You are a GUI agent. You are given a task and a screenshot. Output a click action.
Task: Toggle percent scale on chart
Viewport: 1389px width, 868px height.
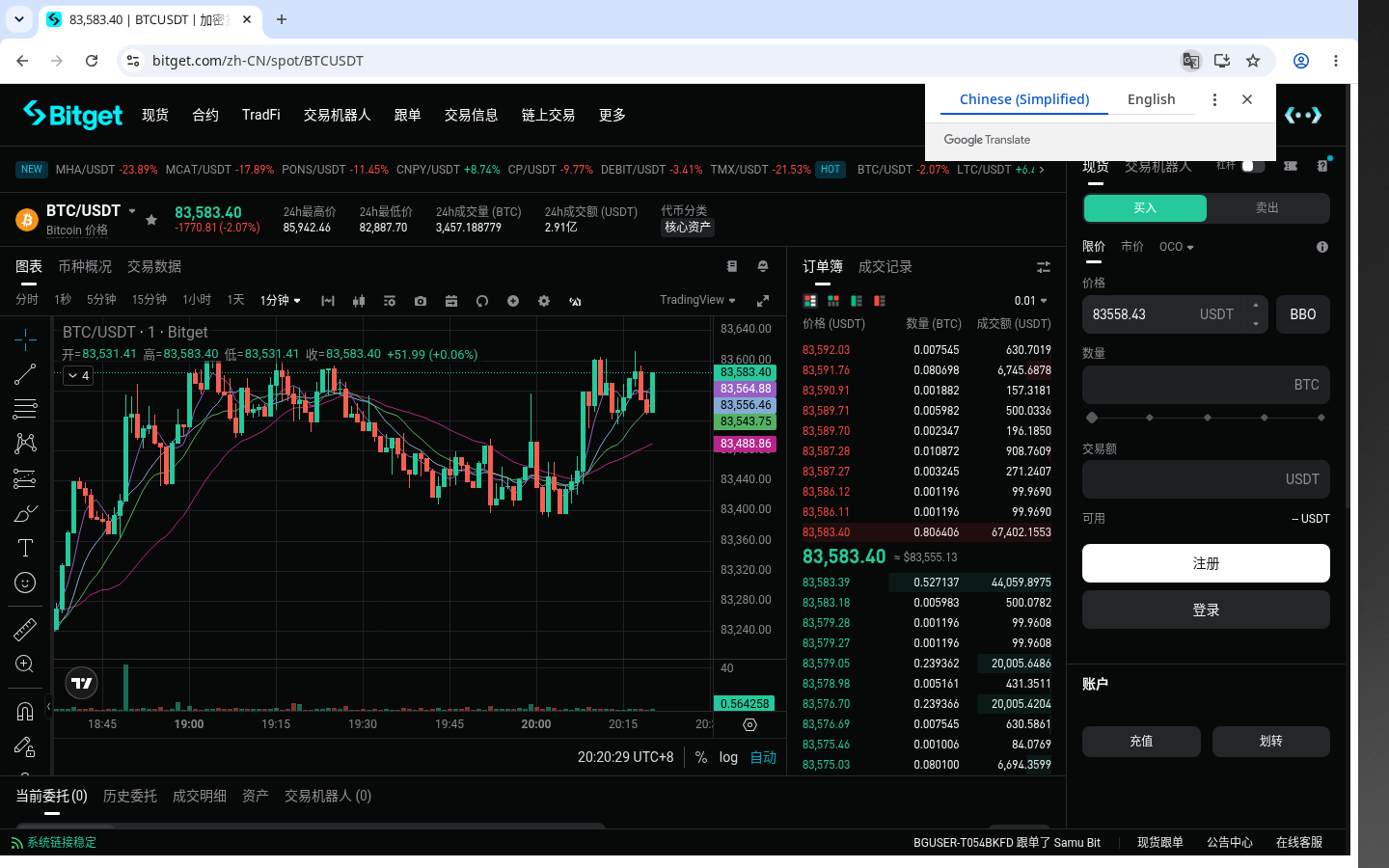point(701,757)
